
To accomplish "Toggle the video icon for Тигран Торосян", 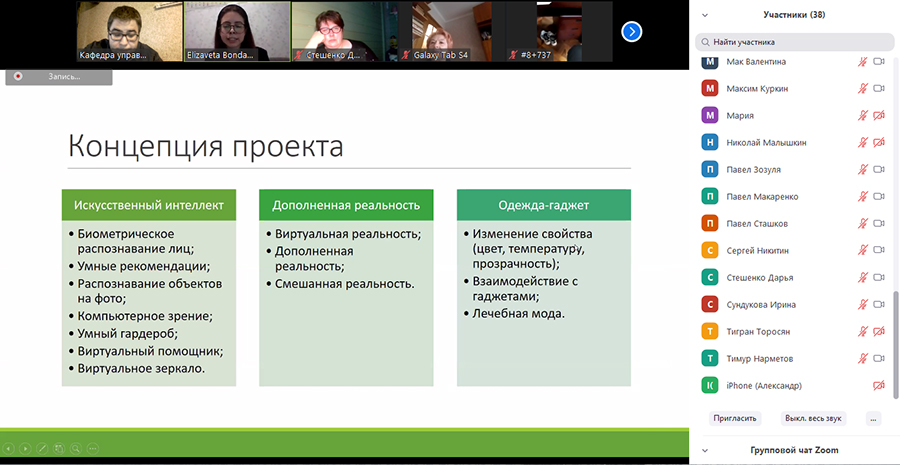I will pyautogui.click(x=879, y=331).
